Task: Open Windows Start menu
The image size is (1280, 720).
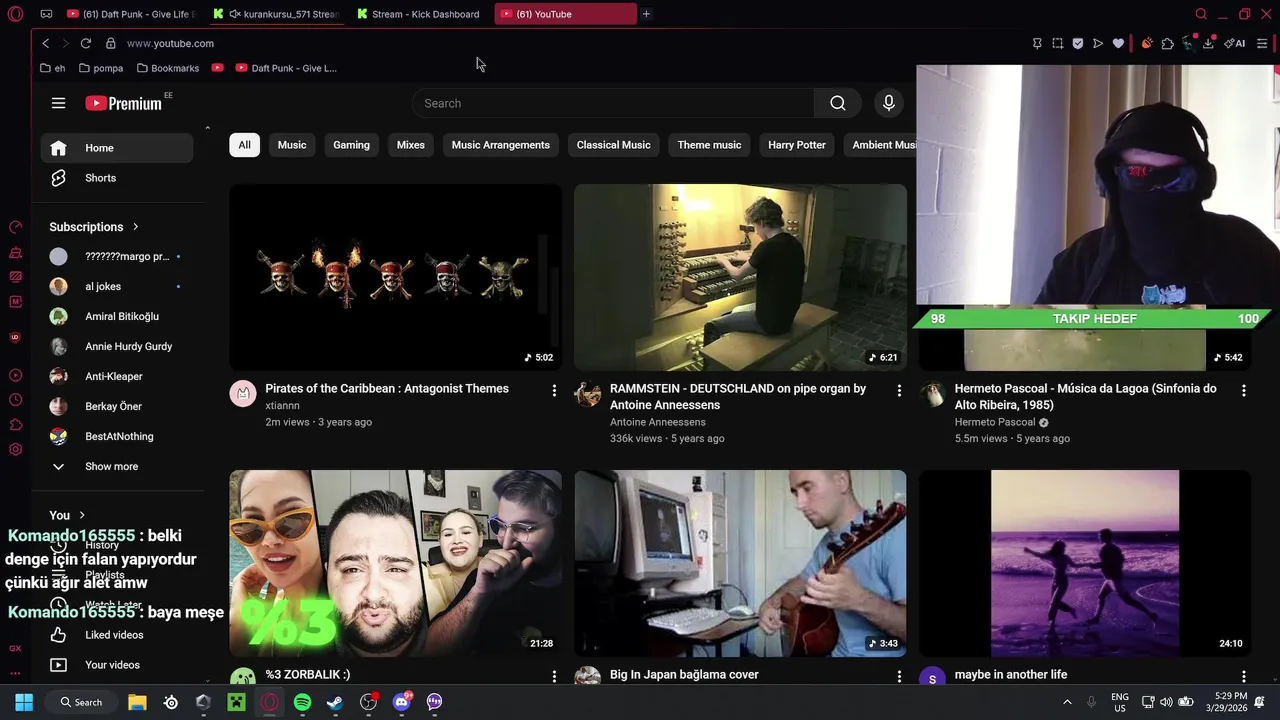Action: click(24, 702)
